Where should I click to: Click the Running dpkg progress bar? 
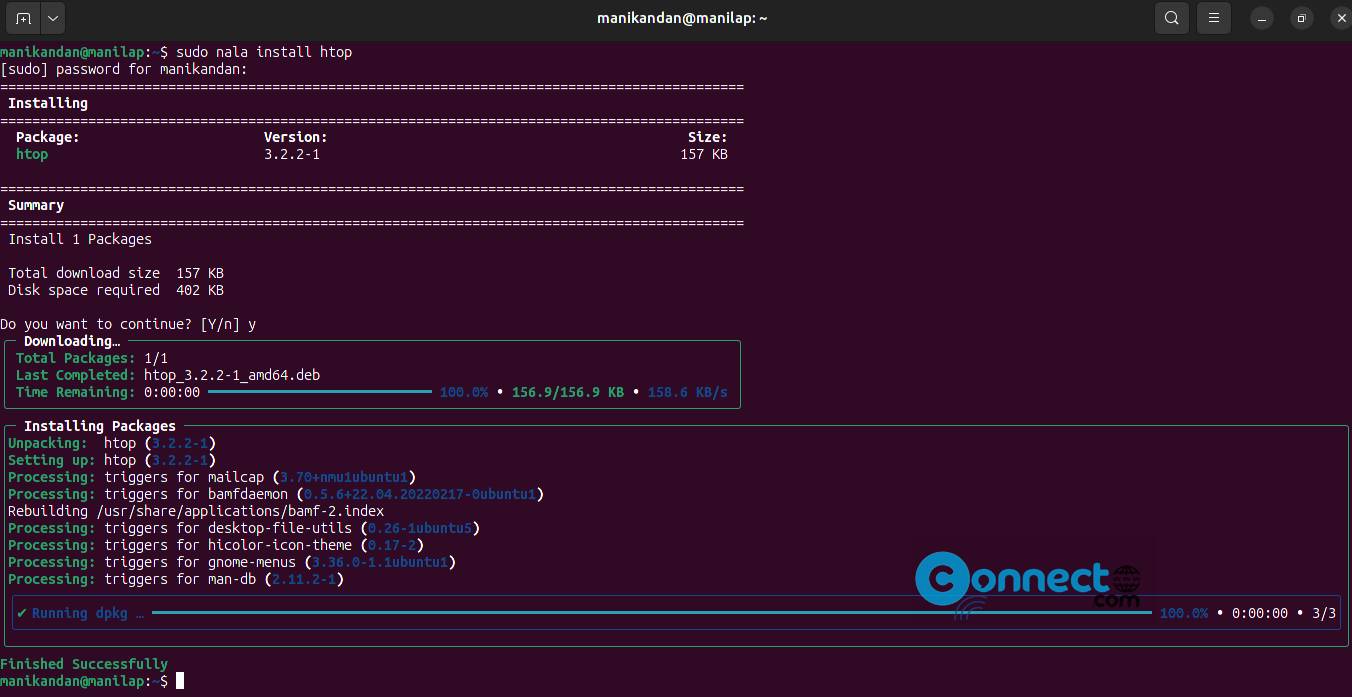point(651,613)
